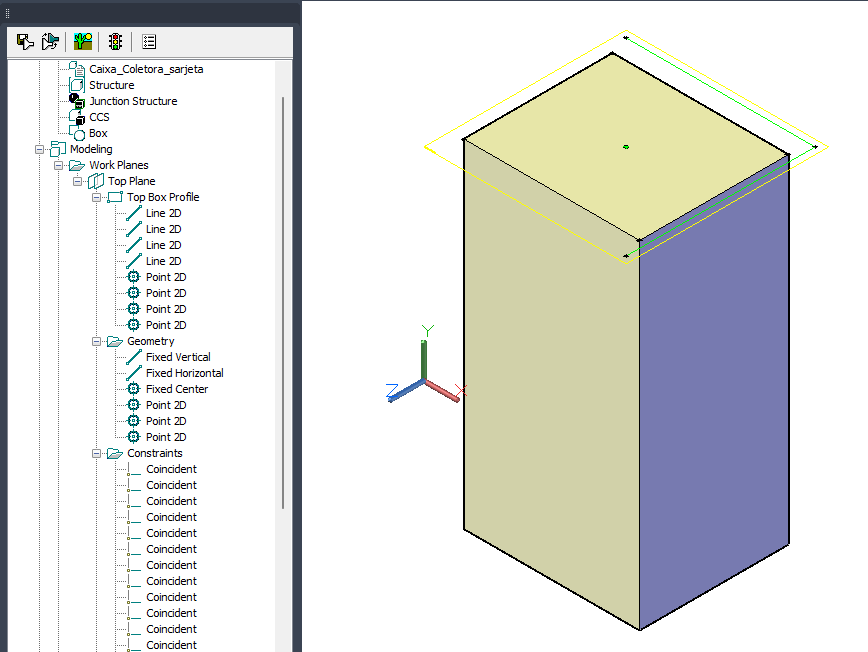Viewport: 868px width, 652px height.
Task: Click the Structure node icon
Action: 77,85
